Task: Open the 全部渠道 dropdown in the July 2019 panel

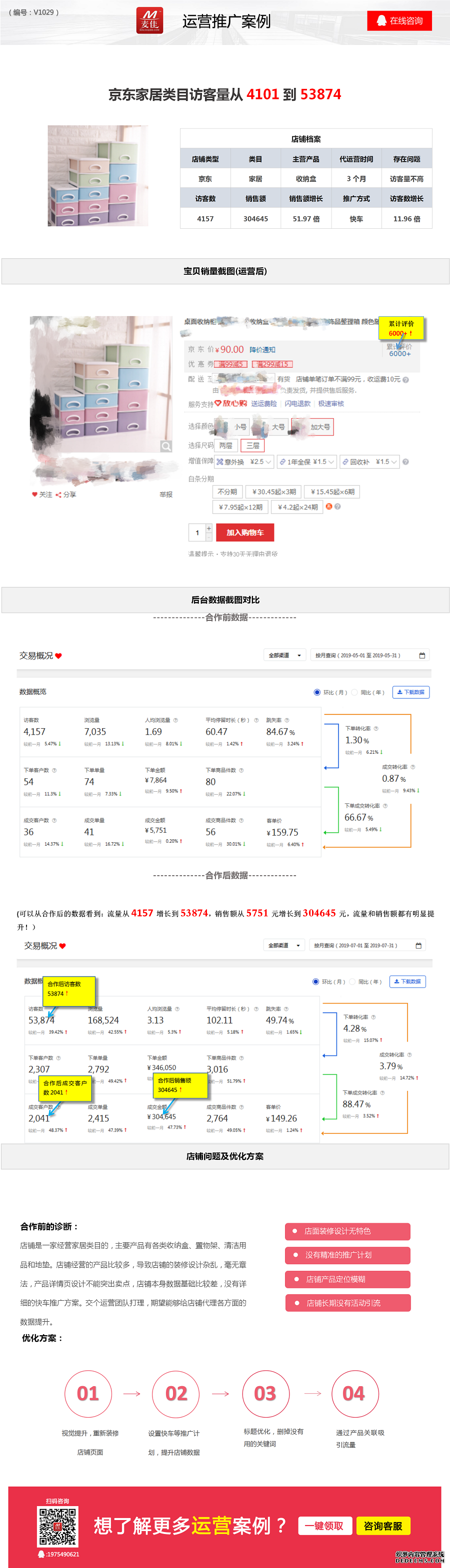Action: (284, 945)
